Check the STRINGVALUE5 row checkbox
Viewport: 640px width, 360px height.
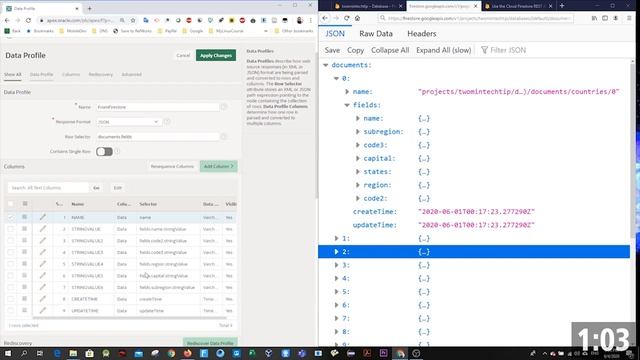click(11, 276)
